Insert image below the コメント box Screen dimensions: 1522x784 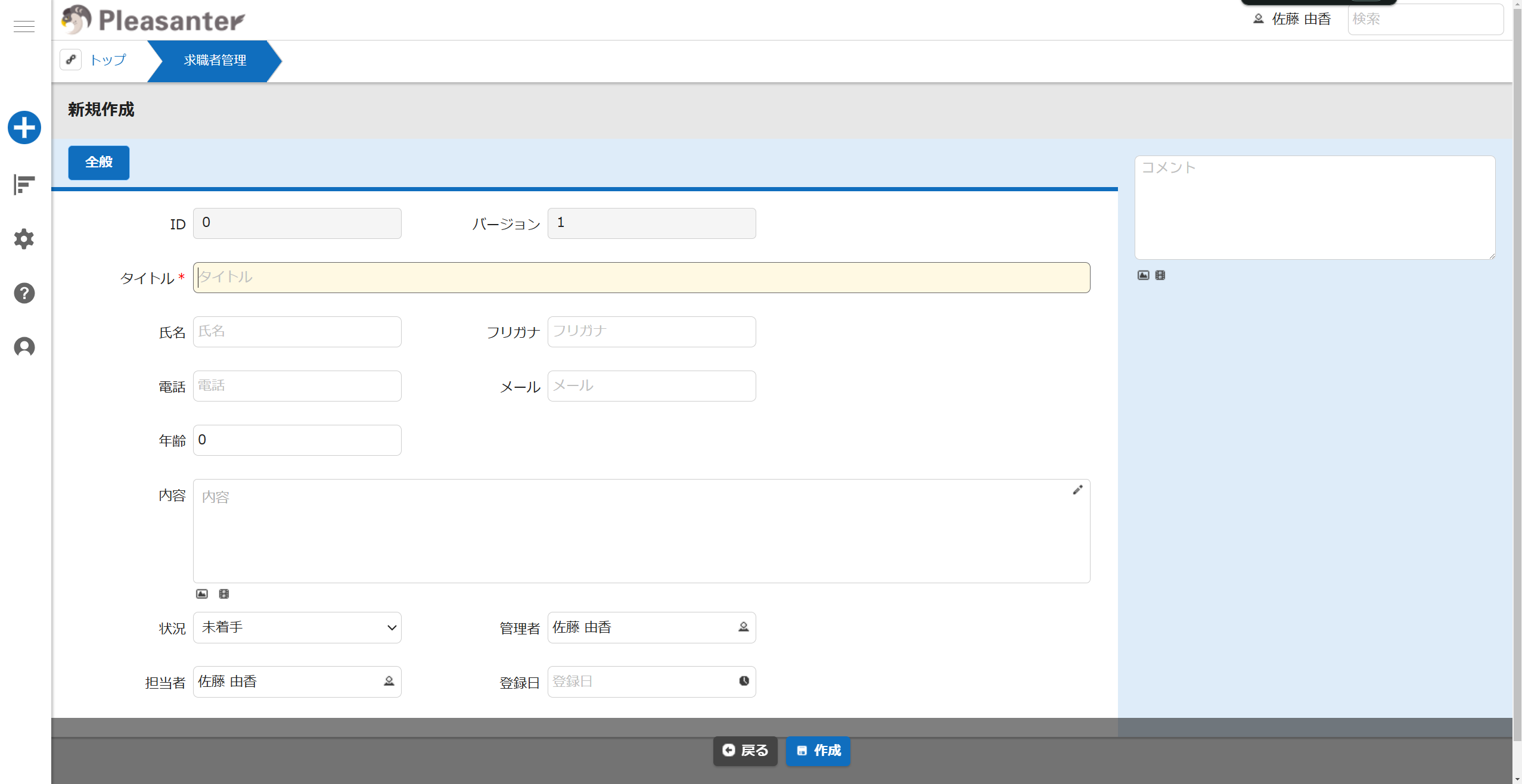pos(1143,275)
